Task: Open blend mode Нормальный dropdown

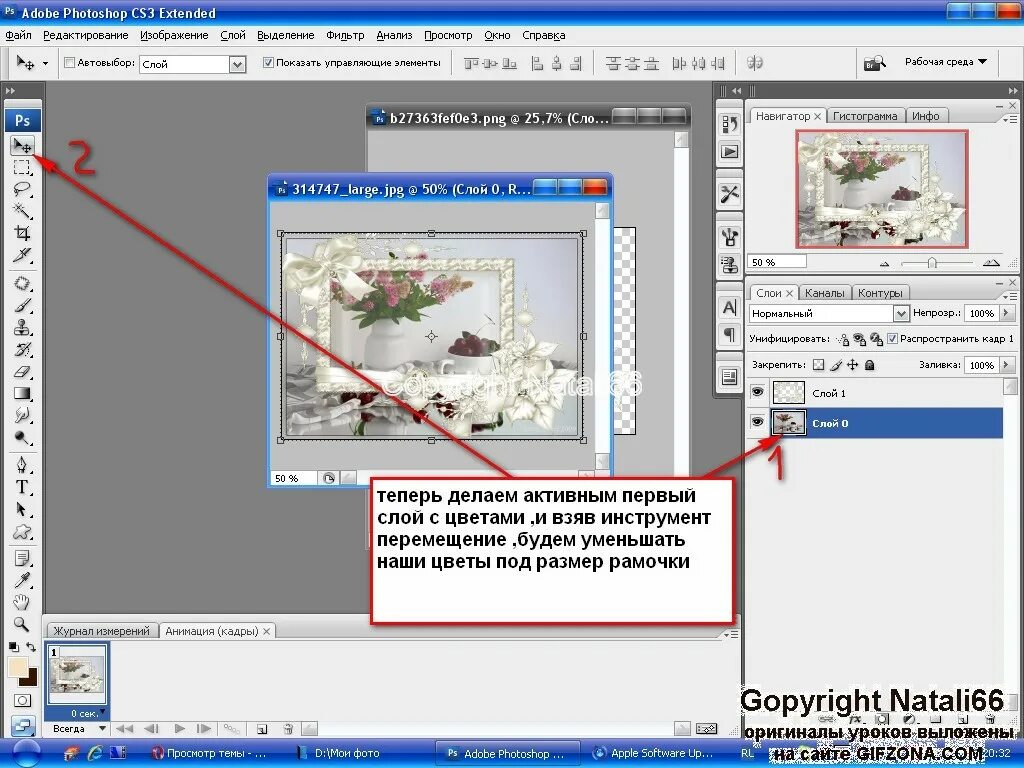Action: [x=901, y=313]
